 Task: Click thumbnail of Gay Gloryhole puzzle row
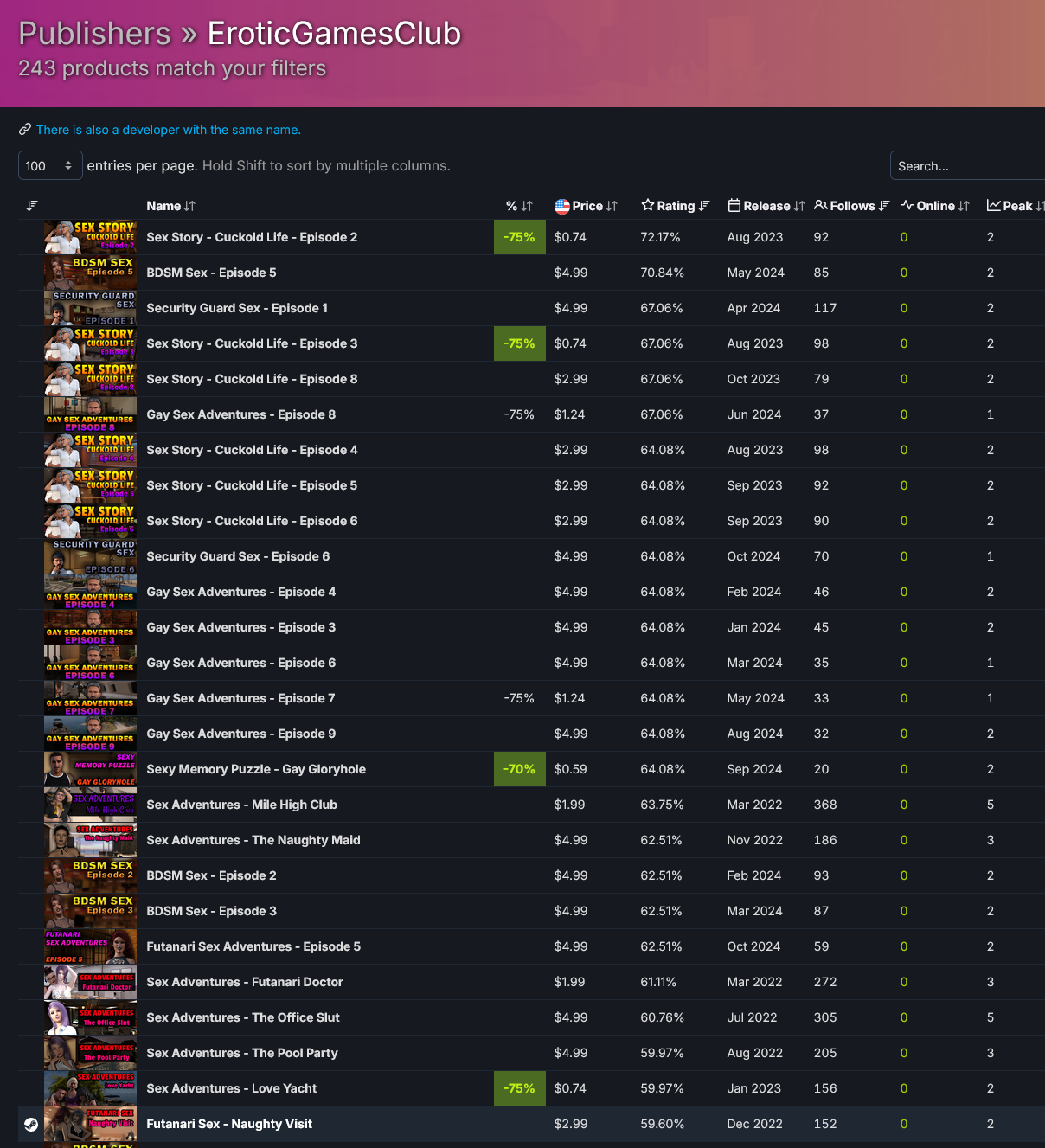pos(90,769)
